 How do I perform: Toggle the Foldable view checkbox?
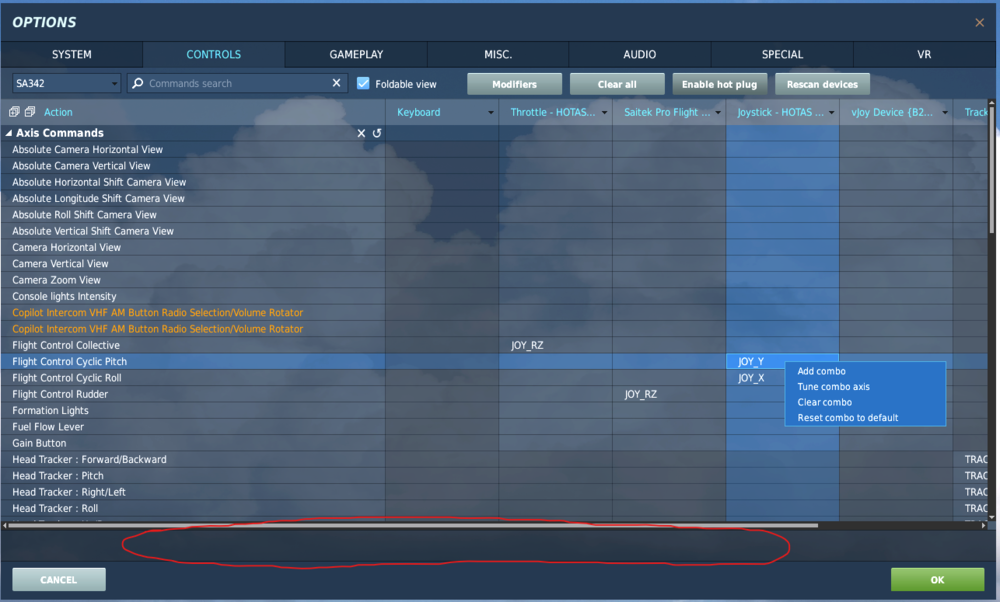[363, 83]
